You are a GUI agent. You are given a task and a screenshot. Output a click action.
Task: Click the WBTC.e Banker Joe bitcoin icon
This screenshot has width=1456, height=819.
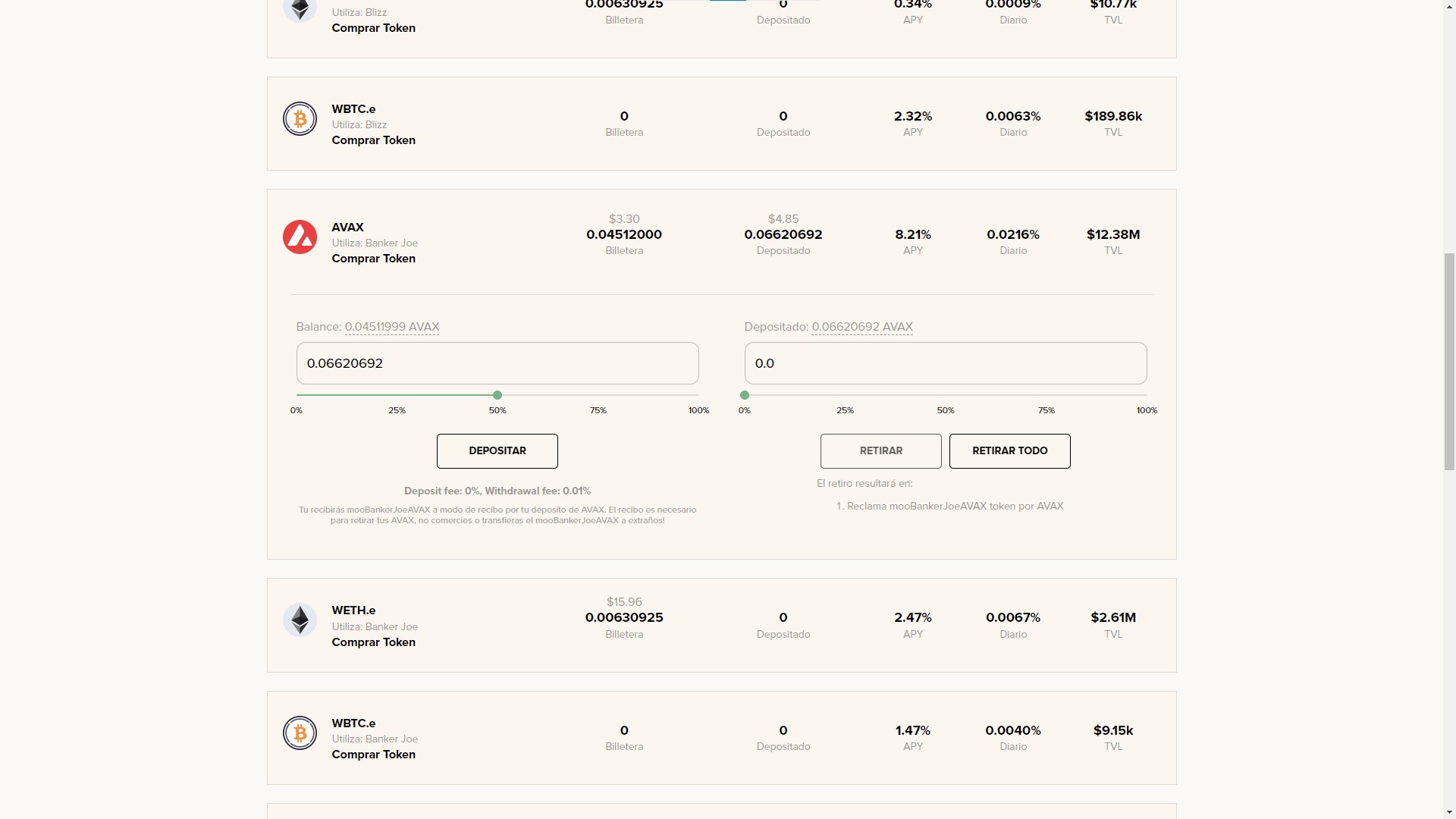[300, 733]
